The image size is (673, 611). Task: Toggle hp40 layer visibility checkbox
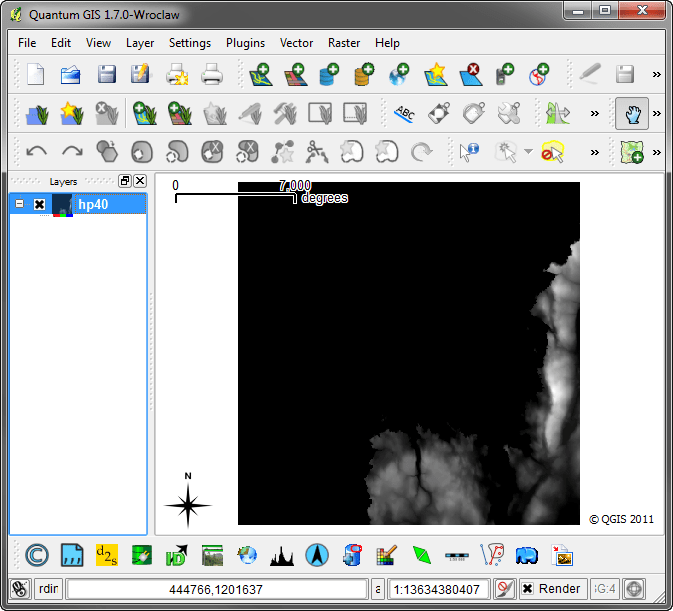pyautogui.click(x=39, y=204)
